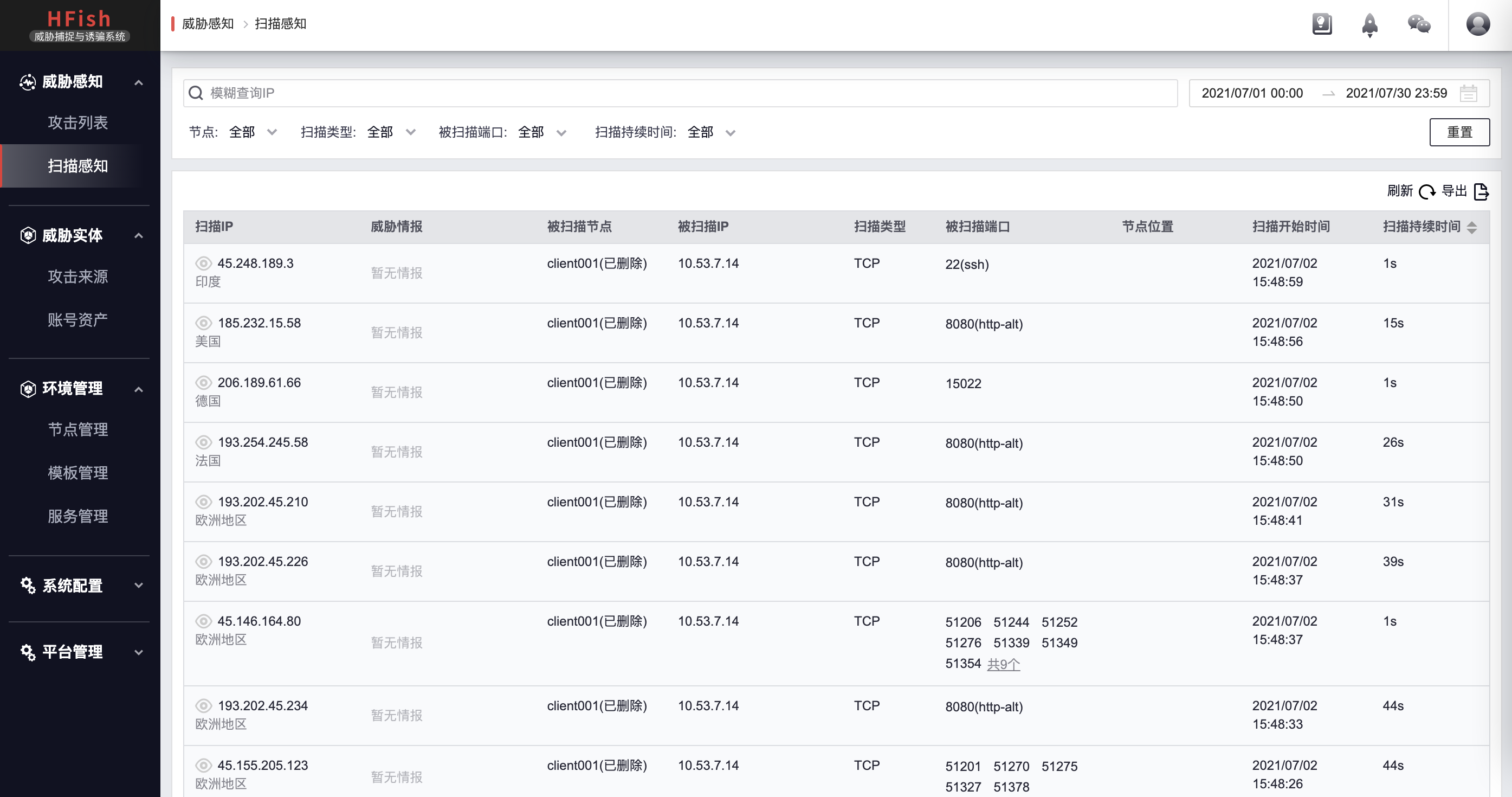
Task: Open 服务管理 in the sidebar
Action: tap(77, 516)
